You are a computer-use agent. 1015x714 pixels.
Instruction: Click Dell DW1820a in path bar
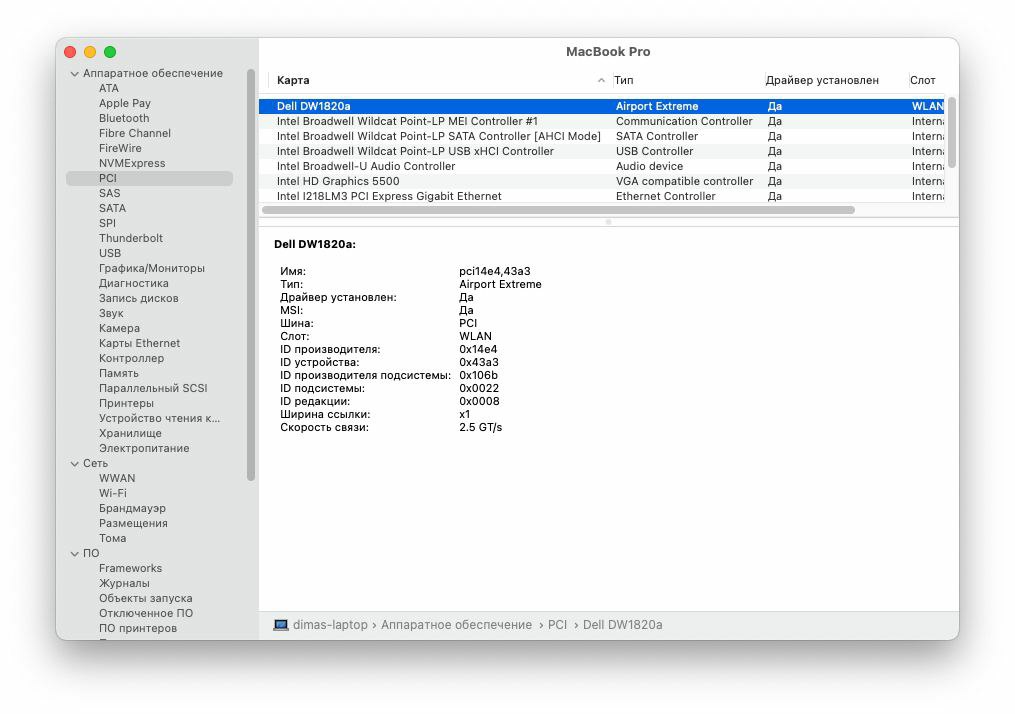[623, 625]
